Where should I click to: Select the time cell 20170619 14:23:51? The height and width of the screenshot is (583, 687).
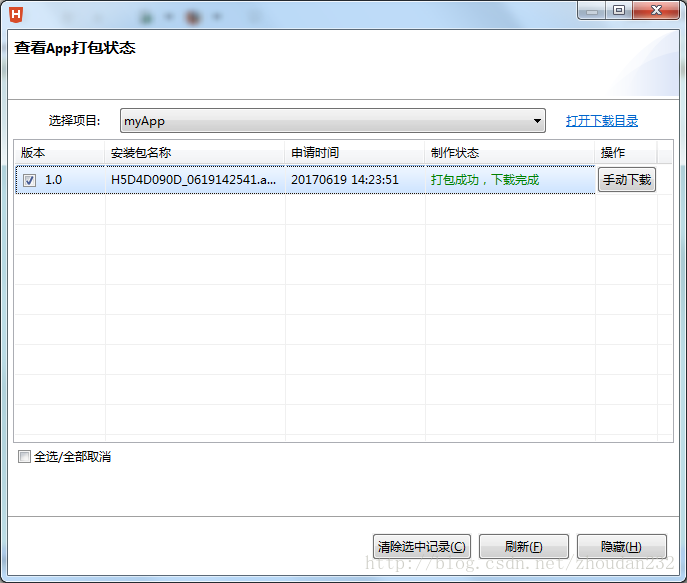pyautogui.click(x=345, y=180)
